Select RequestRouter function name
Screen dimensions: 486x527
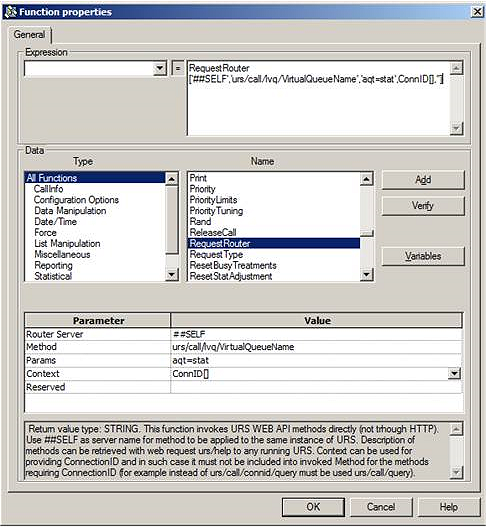point(274,243)
